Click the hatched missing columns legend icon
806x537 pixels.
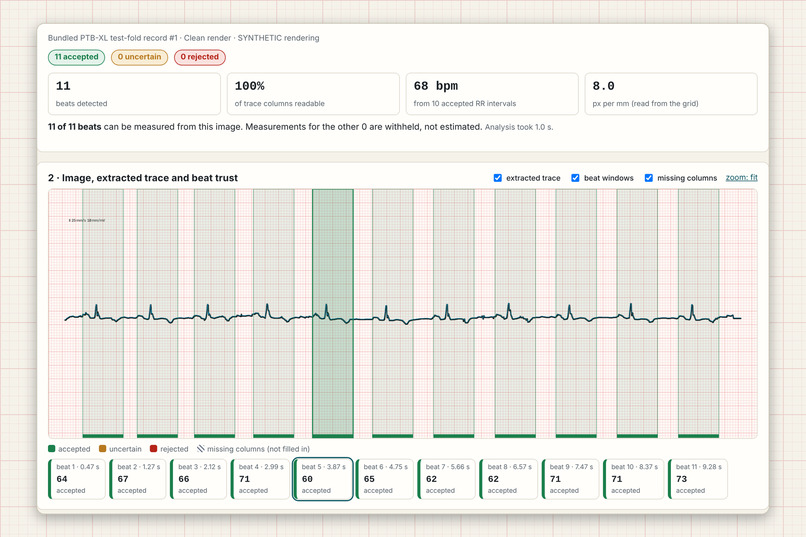click(x=200, y=449)
